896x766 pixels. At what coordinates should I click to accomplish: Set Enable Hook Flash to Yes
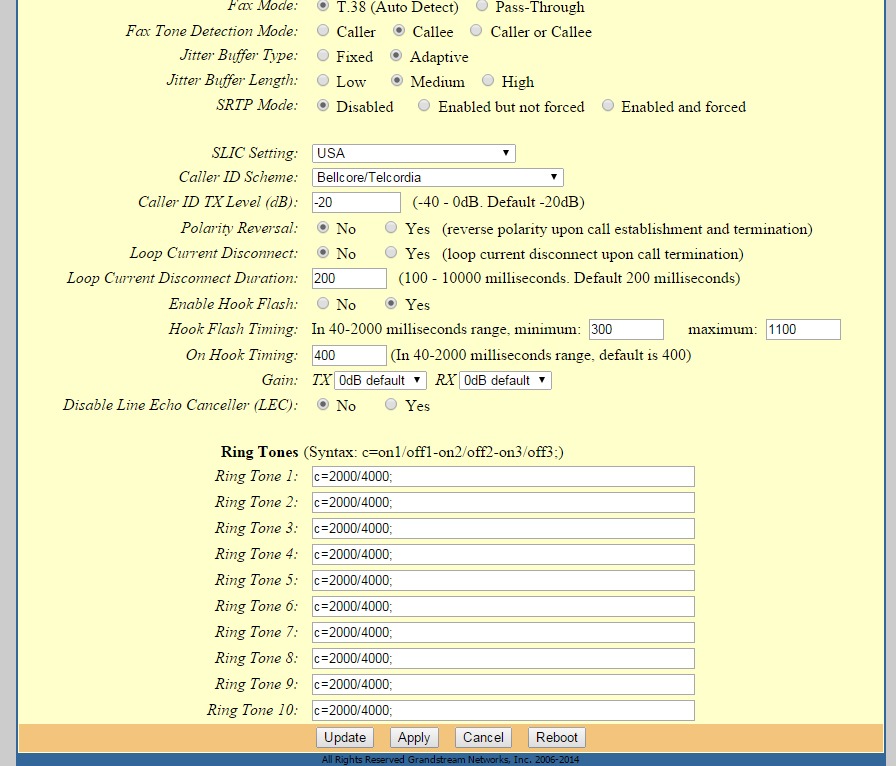(391, 303)
